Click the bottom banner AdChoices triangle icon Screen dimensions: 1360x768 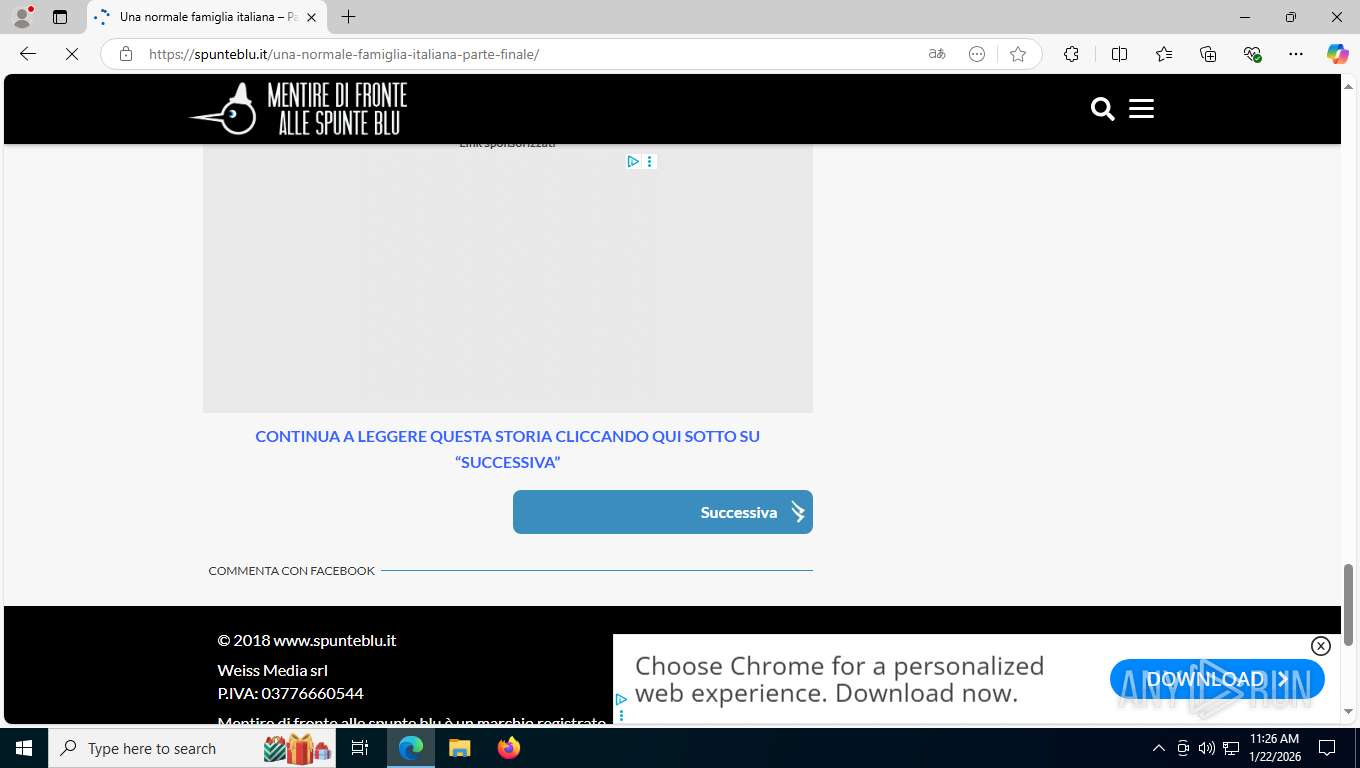(x=621, y=699)
